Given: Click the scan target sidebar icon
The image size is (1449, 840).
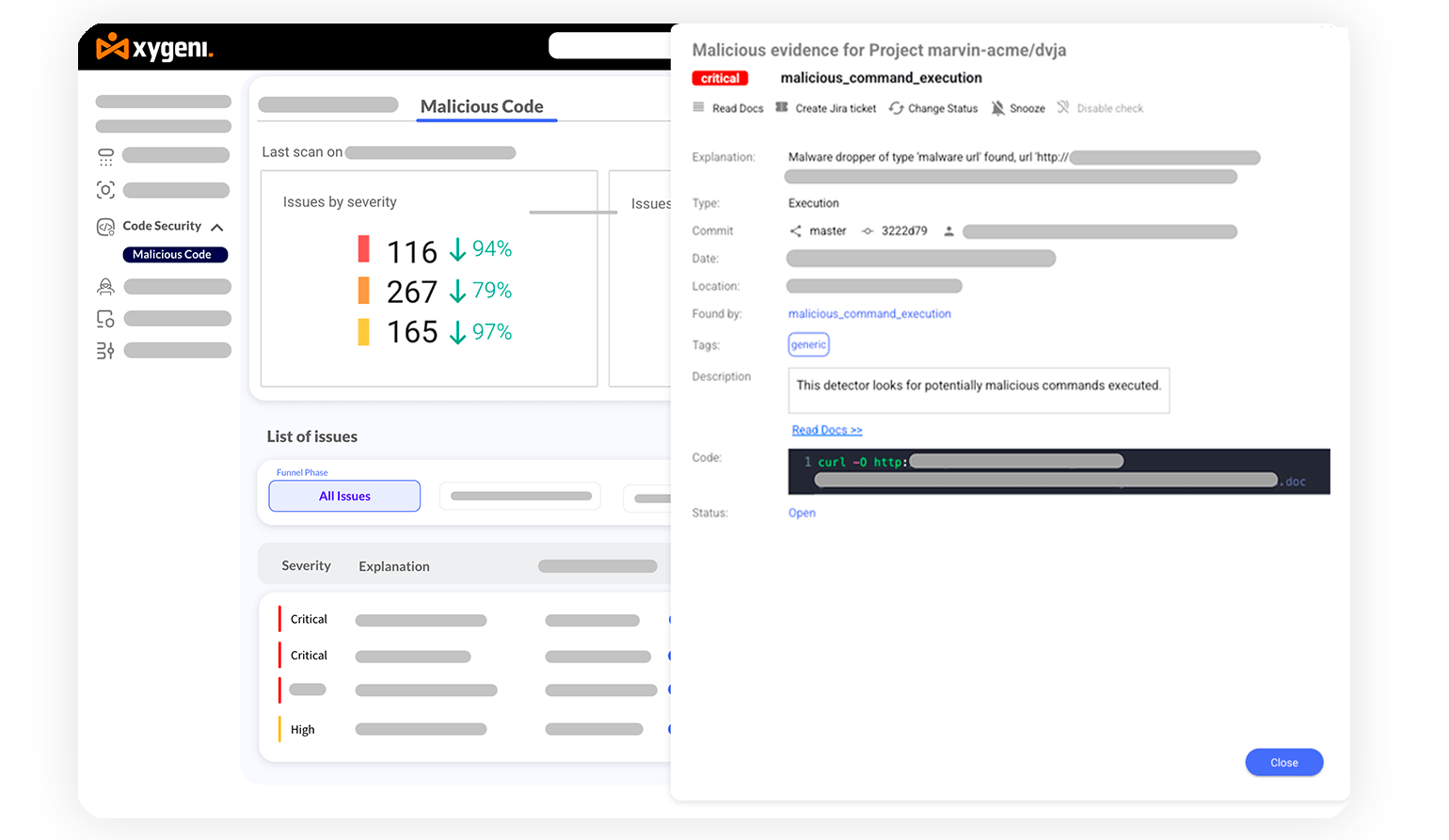Looking at the screenshot, I should click(106, 190).
